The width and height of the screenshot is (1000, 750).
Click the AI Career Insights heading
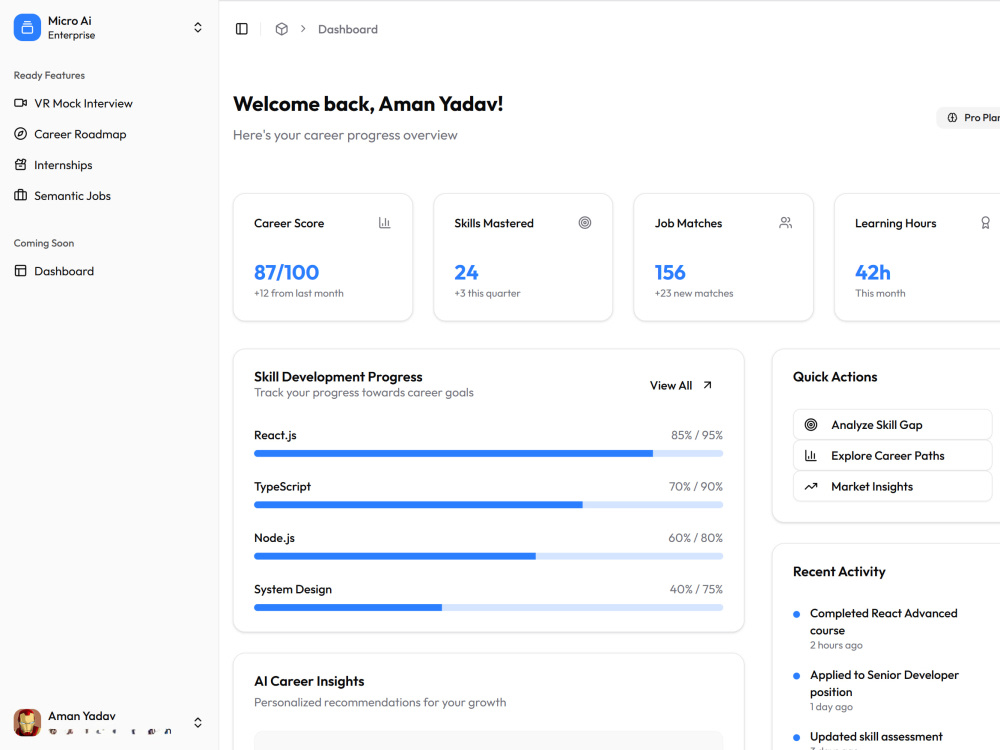pyautogui.click(x=309, y=681)
